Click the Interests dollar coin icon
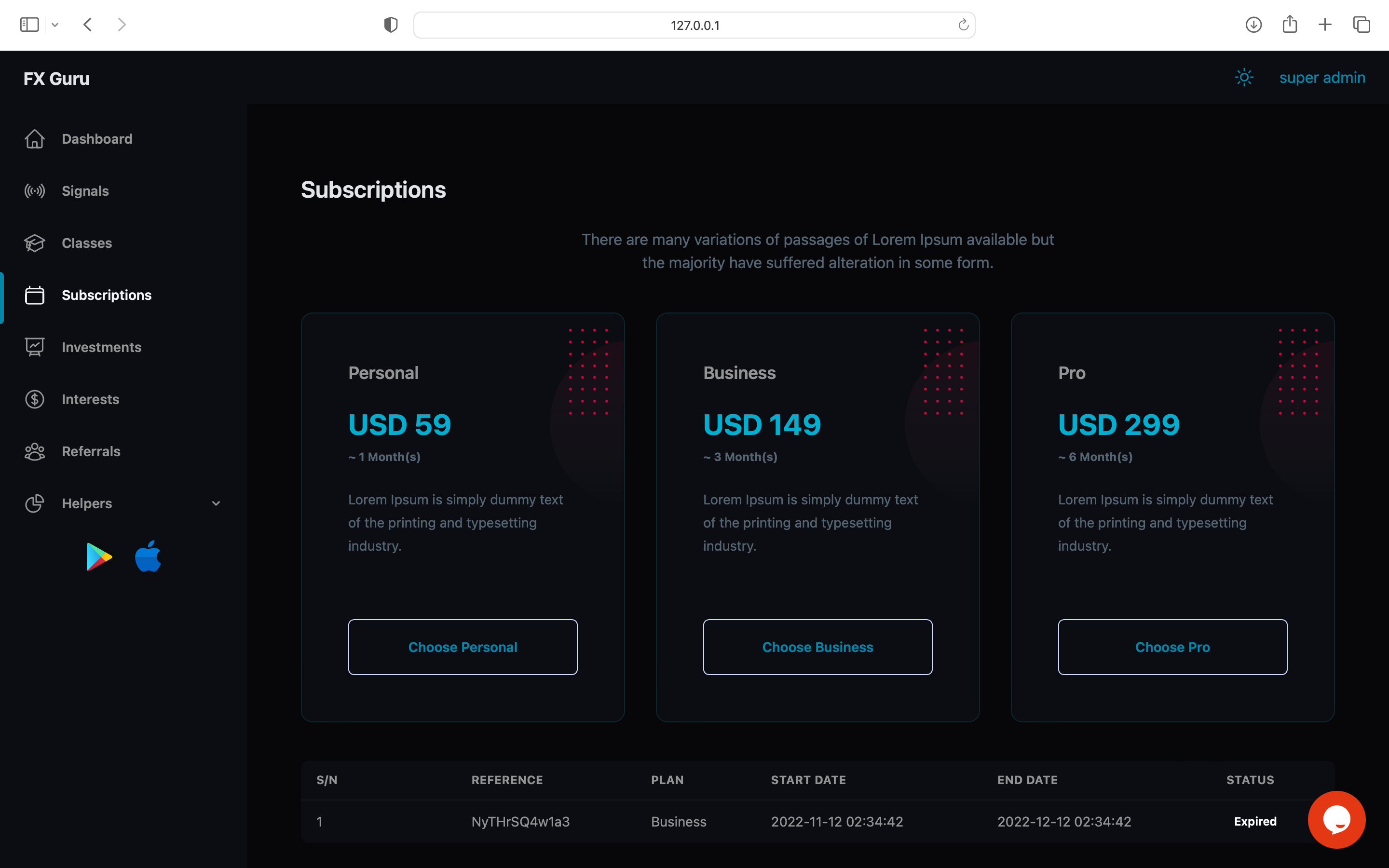The width and height of the screenshot is (1389, 868). click(34, 400)
